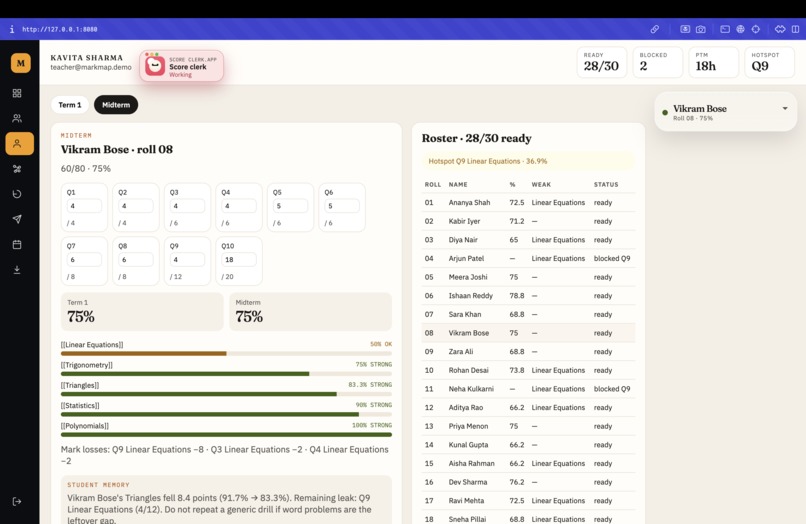Image resolution: width=806 pixels, height=524 pixels.
Task: Edit the Q2 score input field
Action: click(x=136, y=206)
